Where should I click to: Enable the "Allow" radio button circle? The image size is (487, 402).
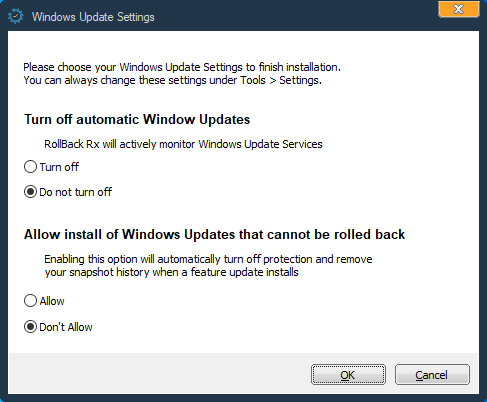click(x=30, y=301)
